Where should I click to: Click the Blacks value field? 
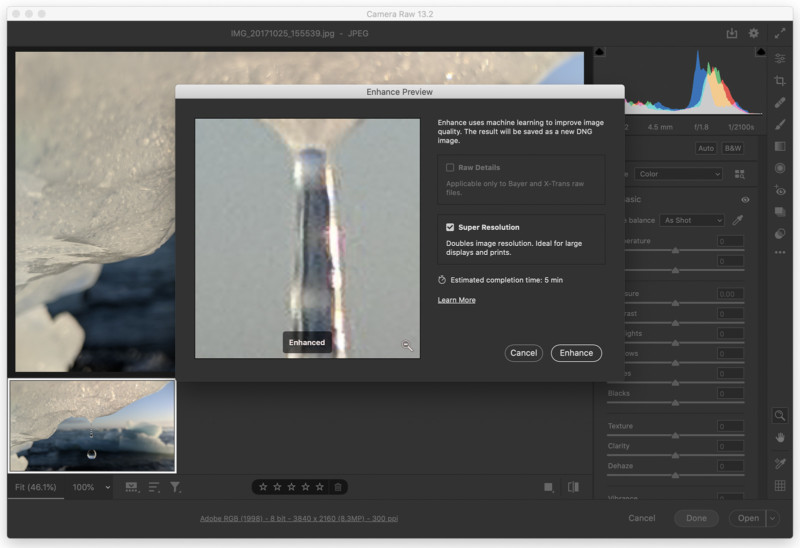(x=730, y=393)
